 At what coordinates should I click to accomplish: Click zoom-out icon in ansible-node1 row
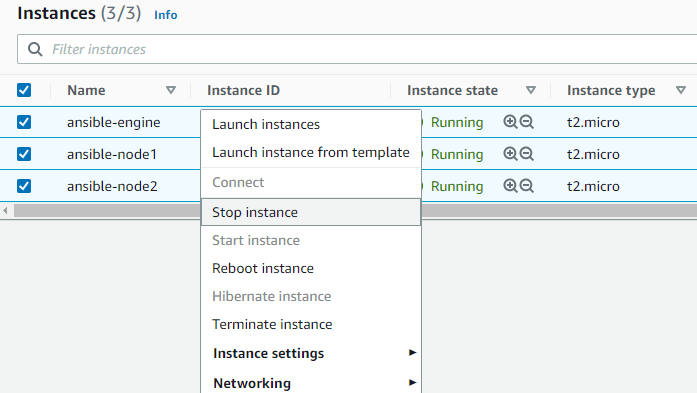(x=527, y=154)
